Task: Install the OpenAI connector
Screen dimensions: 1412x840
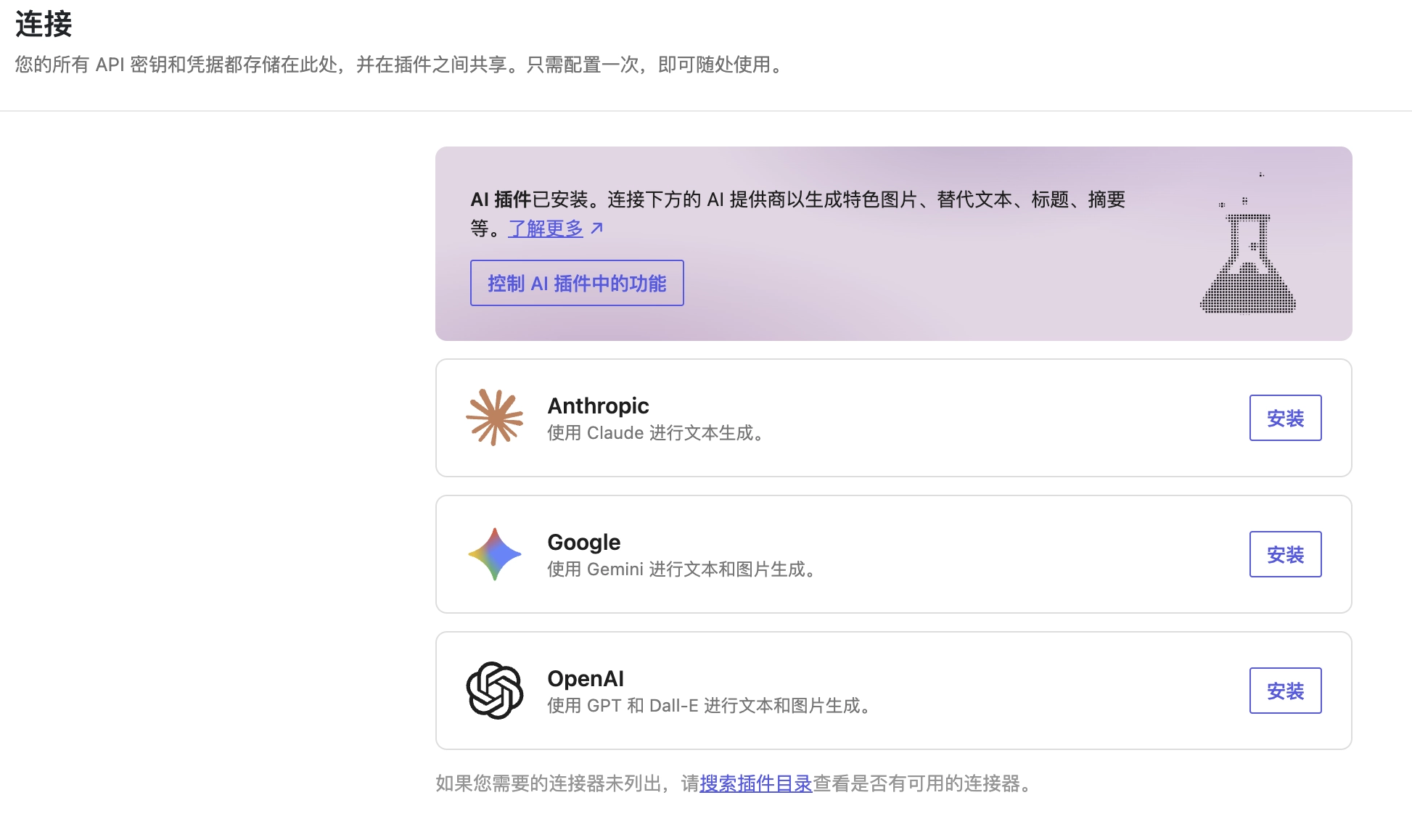Action: pos(1285,691)
